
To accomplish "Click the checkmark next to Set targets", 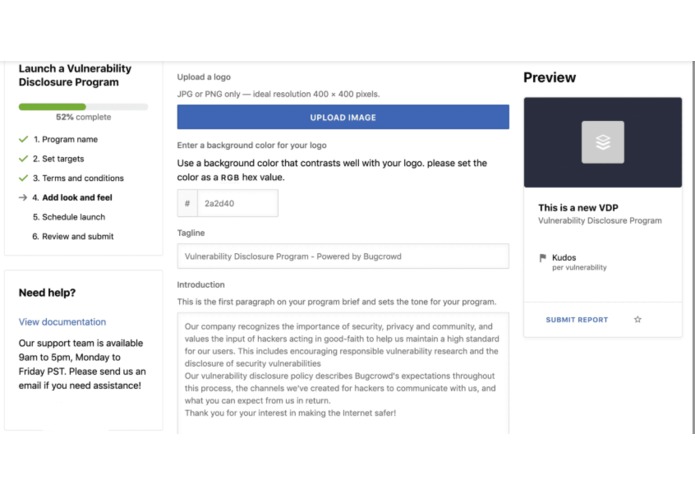I will pos(23,159).
